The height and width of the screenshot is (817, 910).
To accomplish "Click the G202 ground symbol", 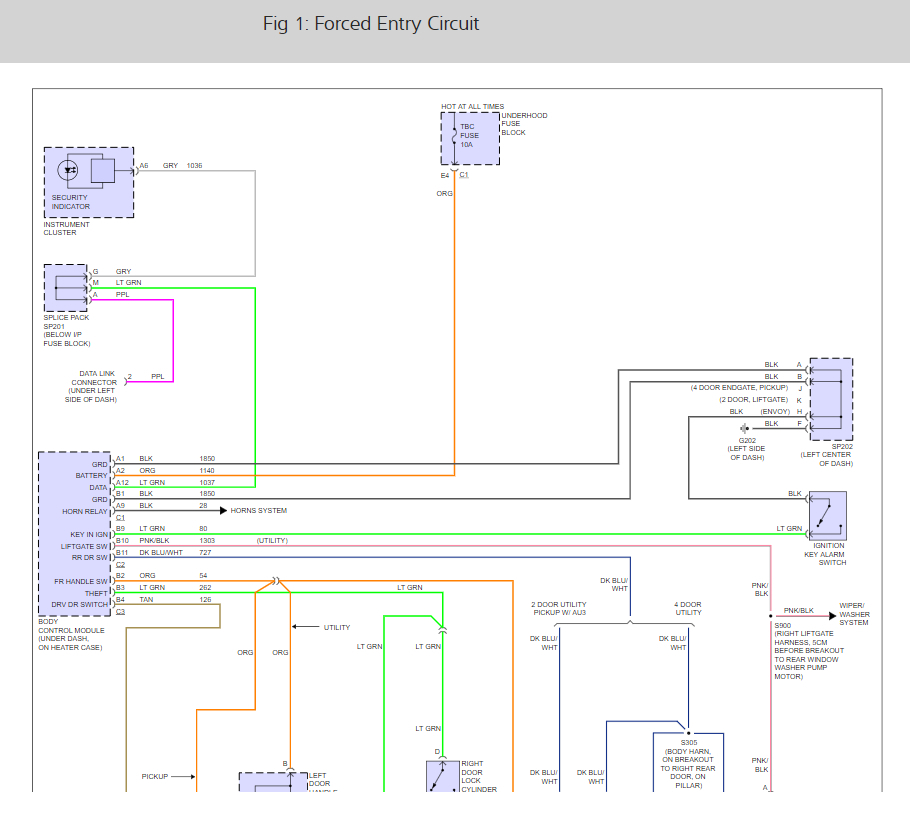I will tap(744, 428).
